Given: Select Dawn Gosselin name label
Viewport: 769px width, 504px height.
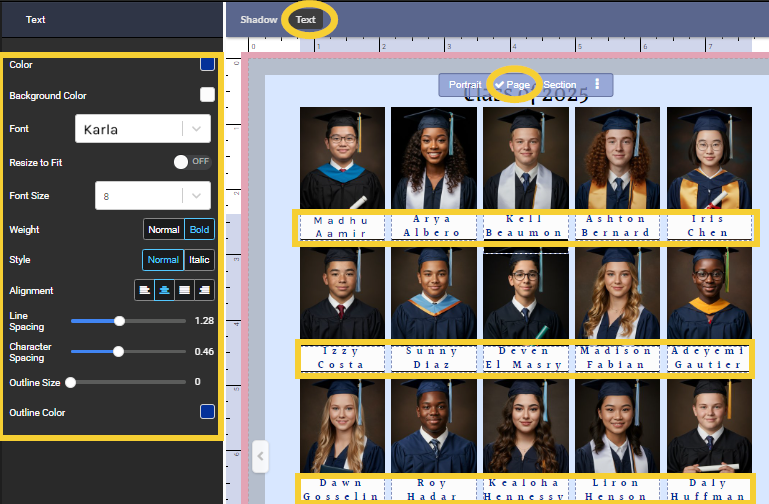Looking at the screenshot, I should [x=342, y=490].
